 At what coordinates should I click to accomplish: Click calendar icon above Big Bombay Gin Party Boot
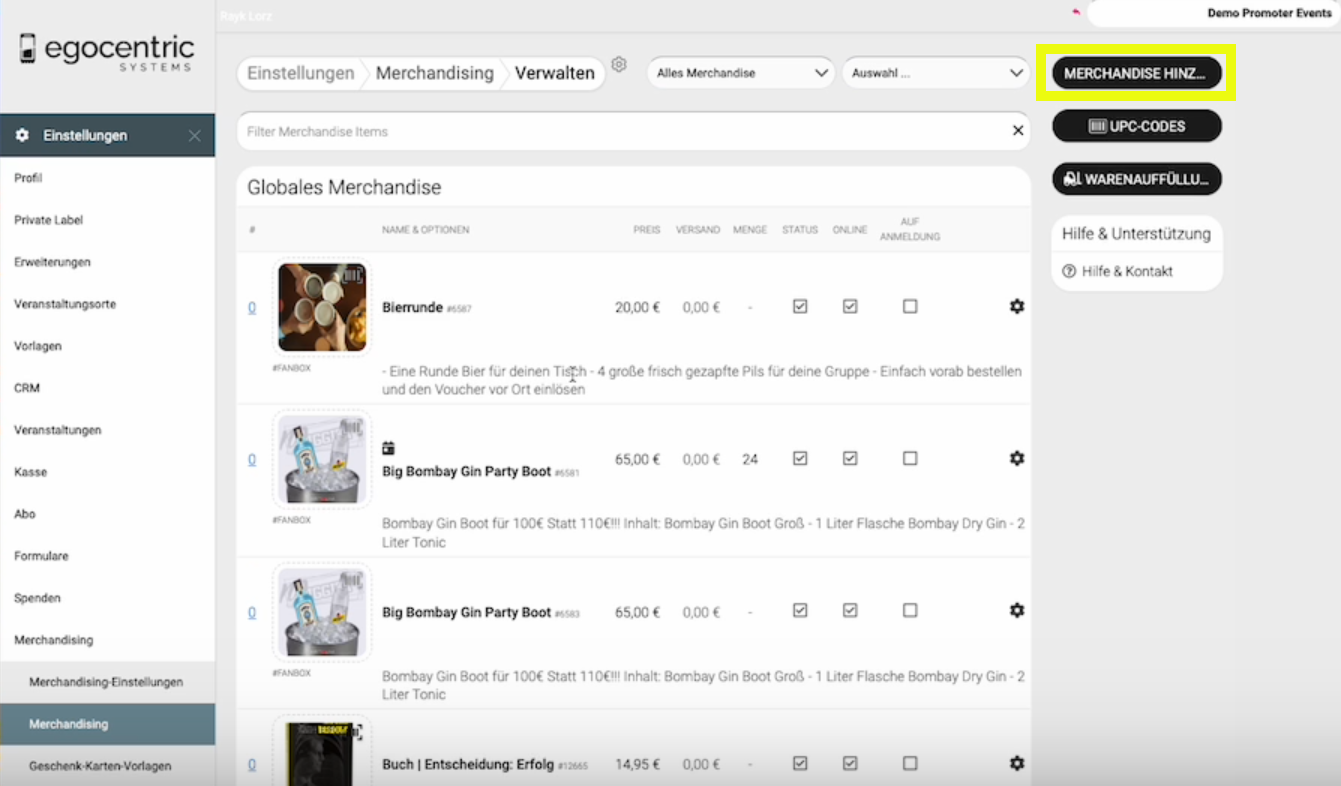(389, 448)
